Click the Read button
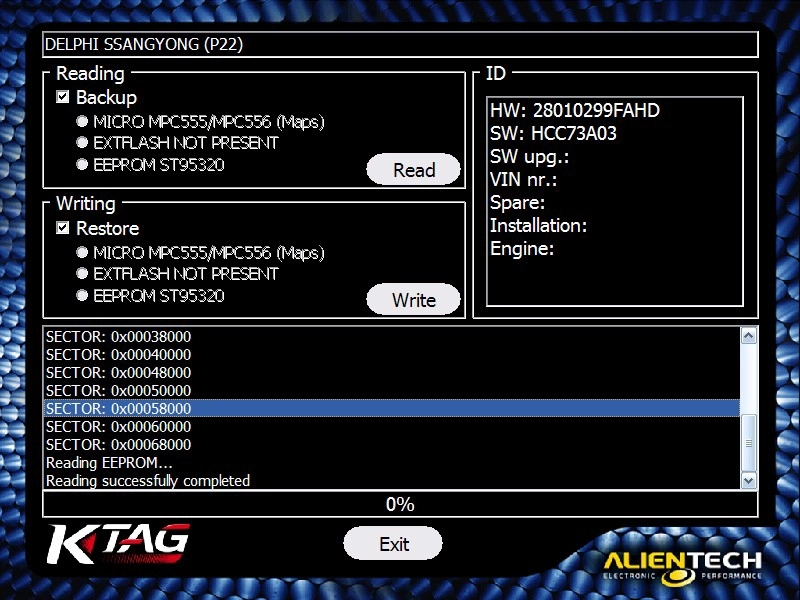This screenshot has height=600, width=800. click(x=413, y=169)
